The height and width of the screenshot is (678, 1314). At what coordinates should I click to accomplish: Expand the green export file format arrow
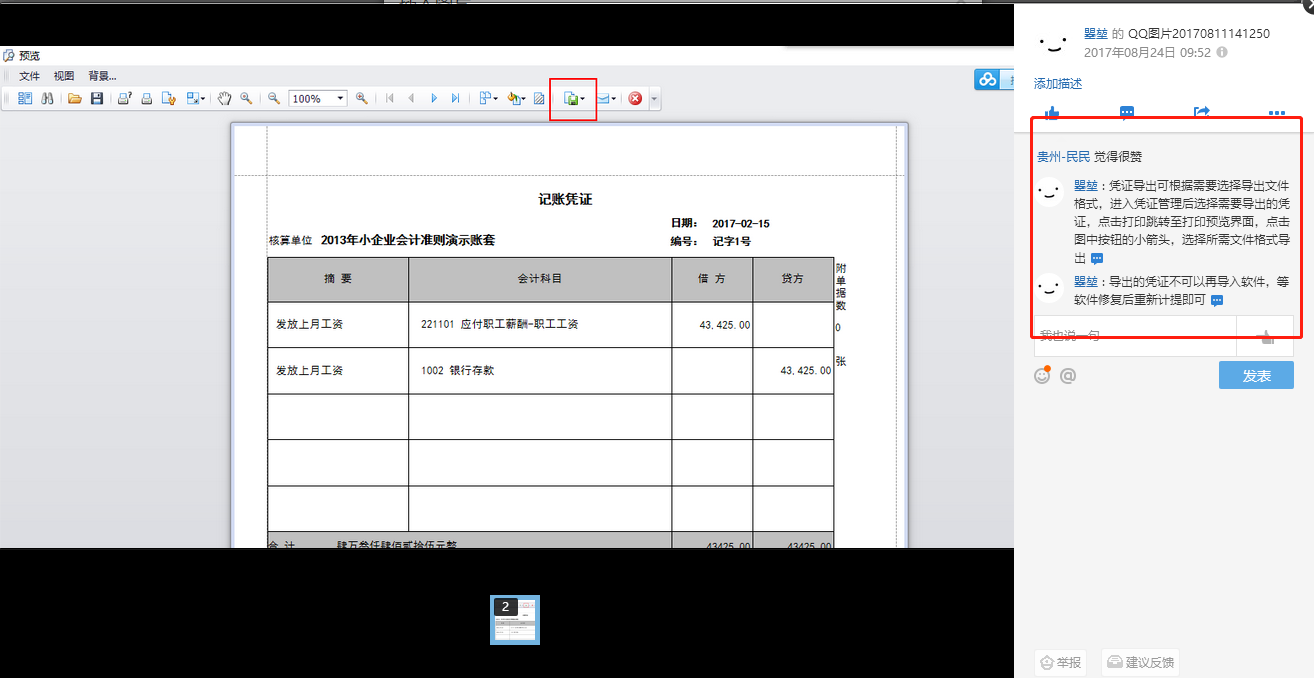[x=583, y=100]
